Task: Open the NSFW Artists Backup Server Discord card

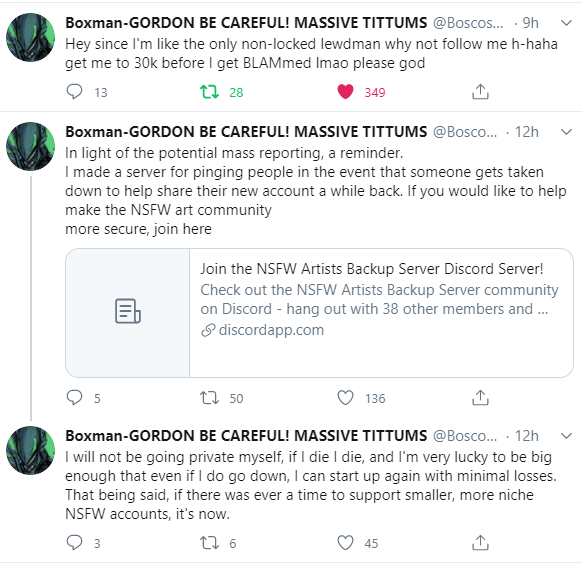Action: [x=320, y=313]
